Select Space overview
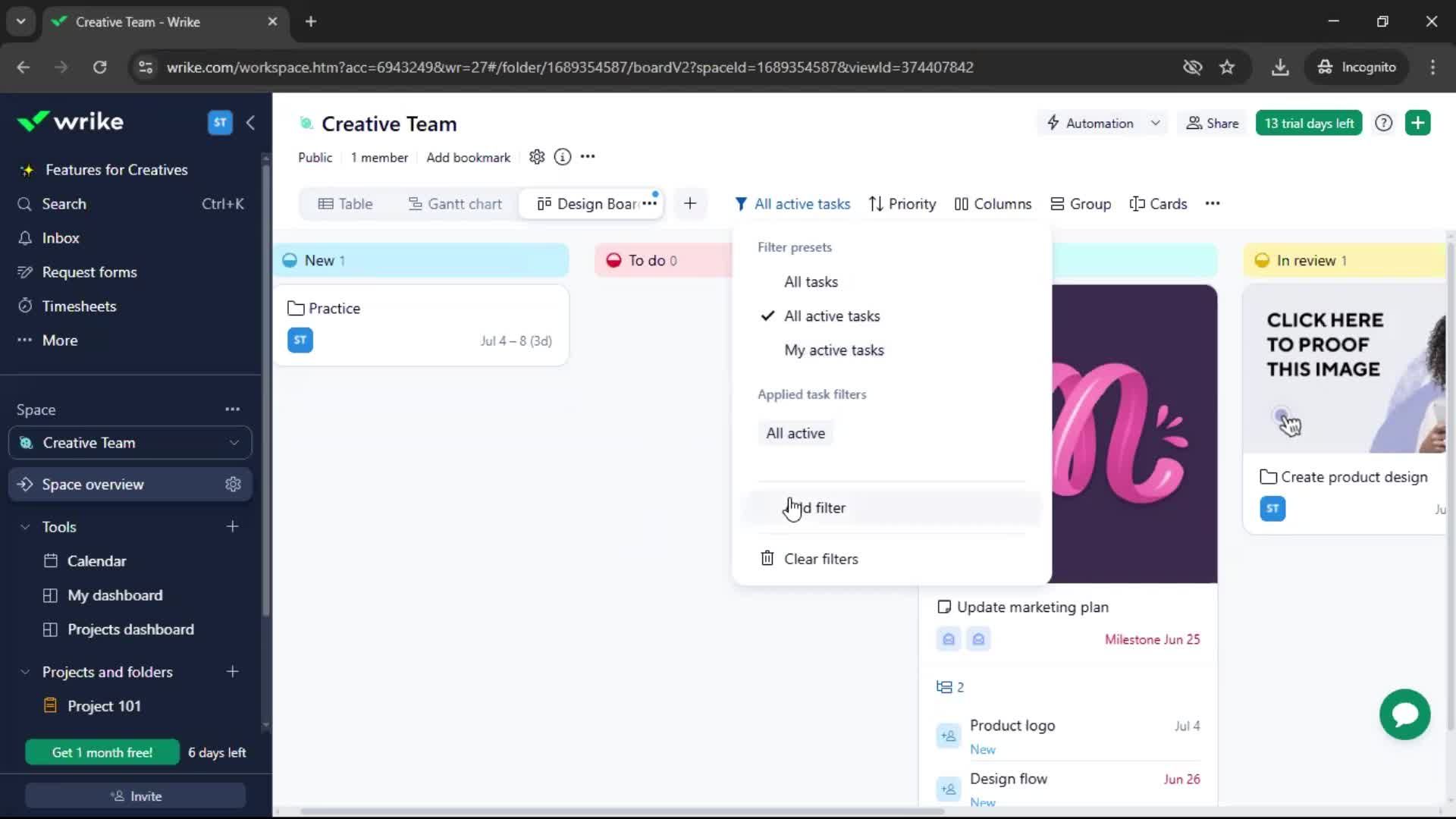 (93, 485)
